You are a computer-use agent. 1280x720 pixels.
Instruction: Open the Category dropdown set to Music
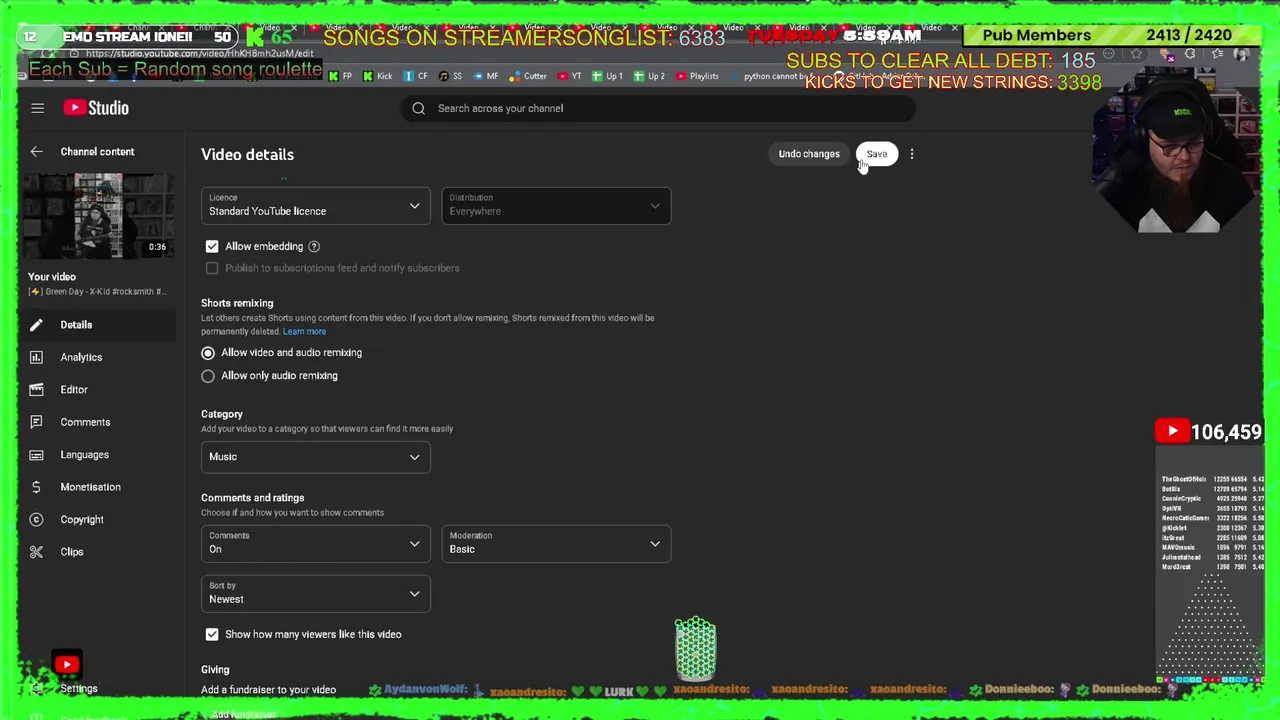coord(315,457)
